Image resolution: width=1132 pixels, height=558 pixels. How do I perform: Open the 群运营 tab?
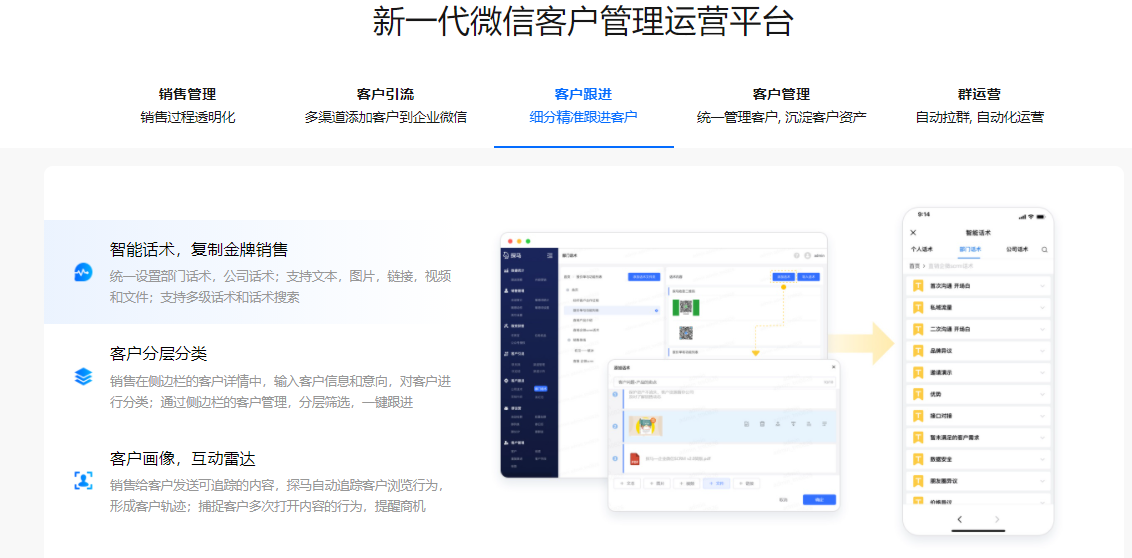(979, 105)
